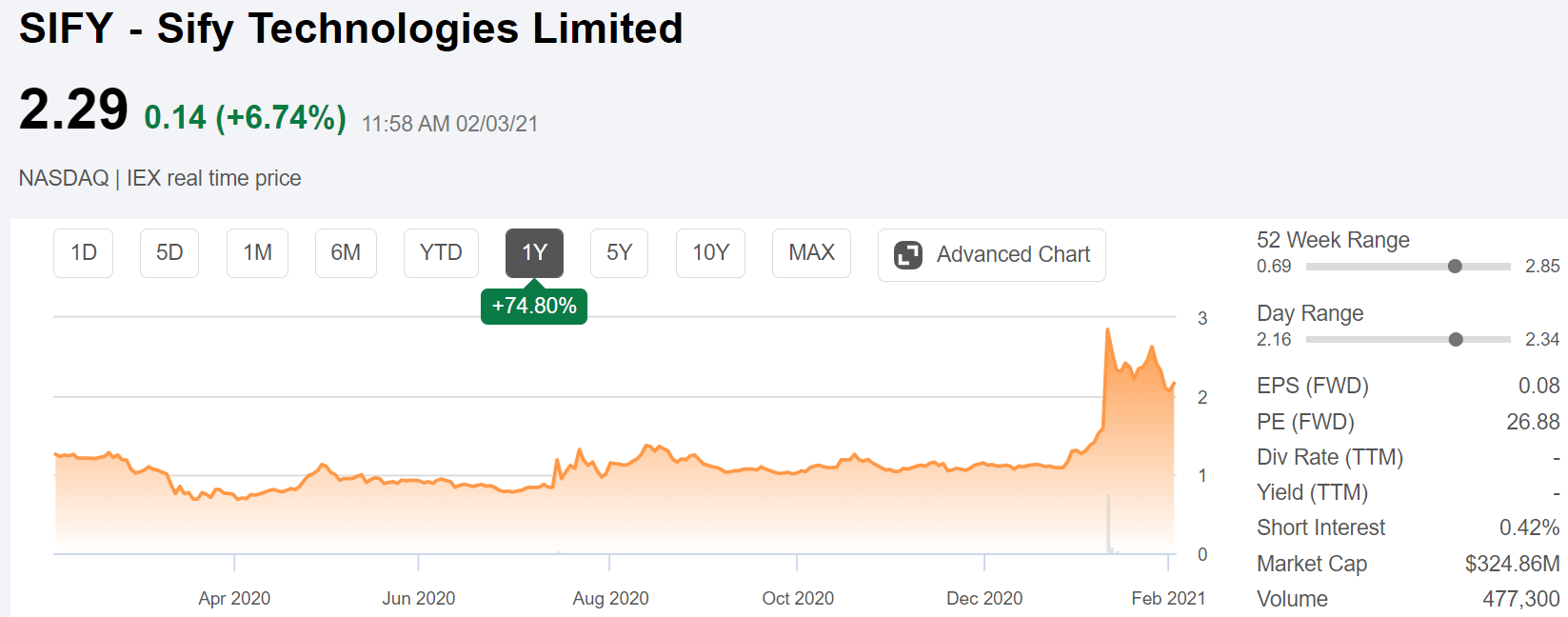Click the change value 0.14 (+6.74%)
This screenshot has width=1568, height=617.
click(x=246, y=118)
